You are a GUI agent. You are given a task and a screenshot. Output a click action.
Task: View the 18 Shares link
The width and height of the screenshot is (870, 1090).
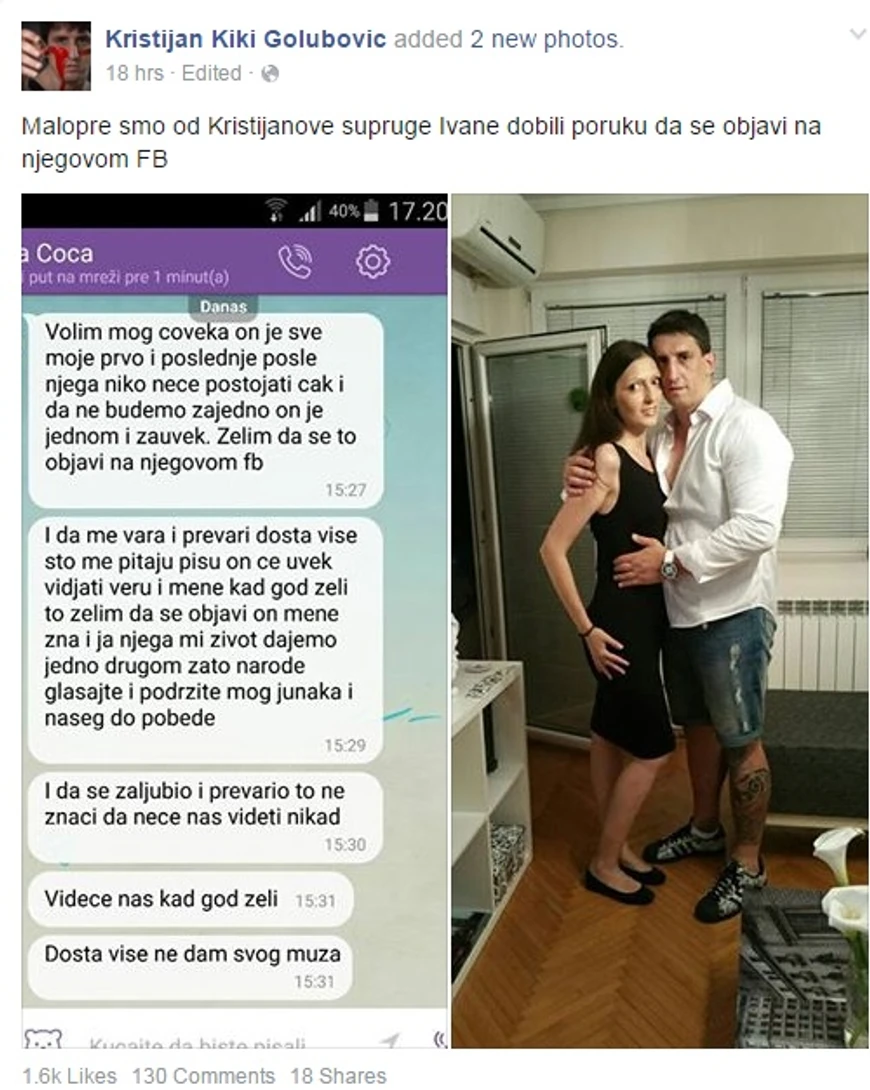338,1076
